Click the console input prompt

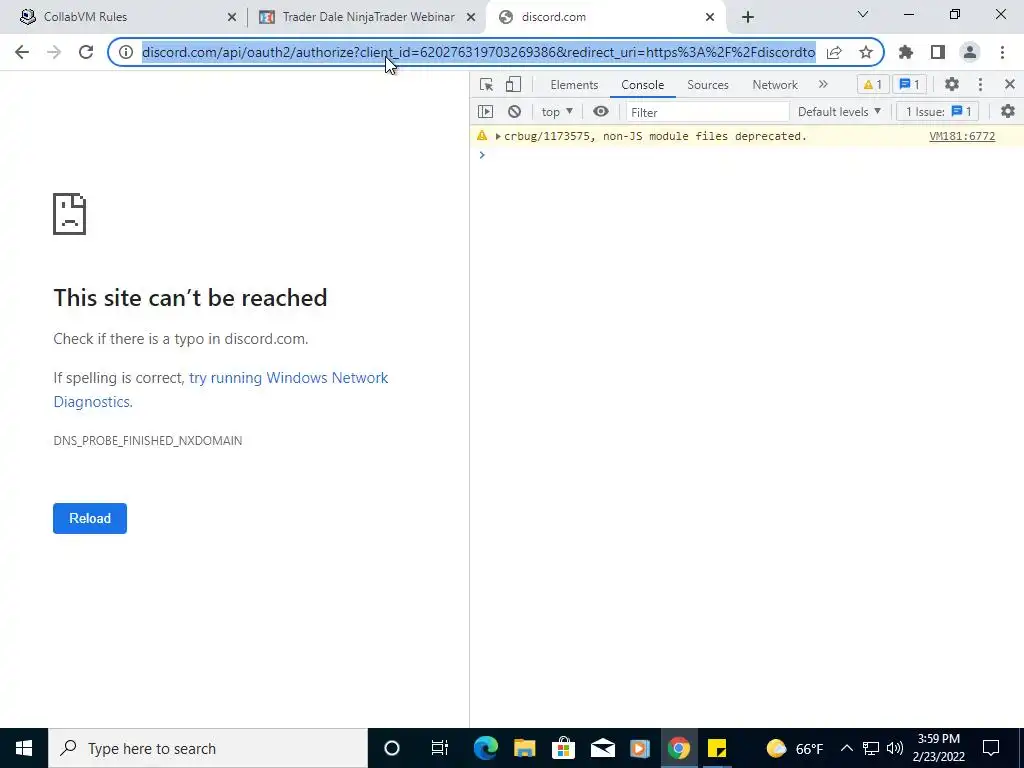click(x=746, y=155)
